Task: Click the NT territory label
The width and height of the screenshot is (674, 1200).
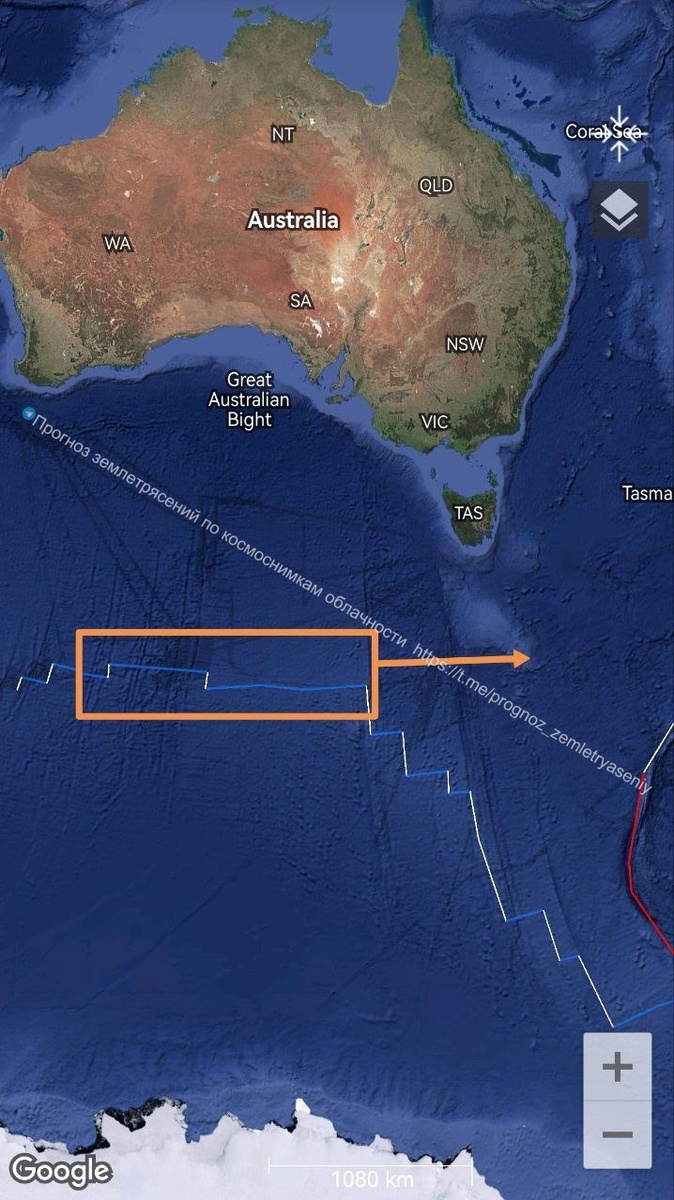Action: (x=283, y=134)
